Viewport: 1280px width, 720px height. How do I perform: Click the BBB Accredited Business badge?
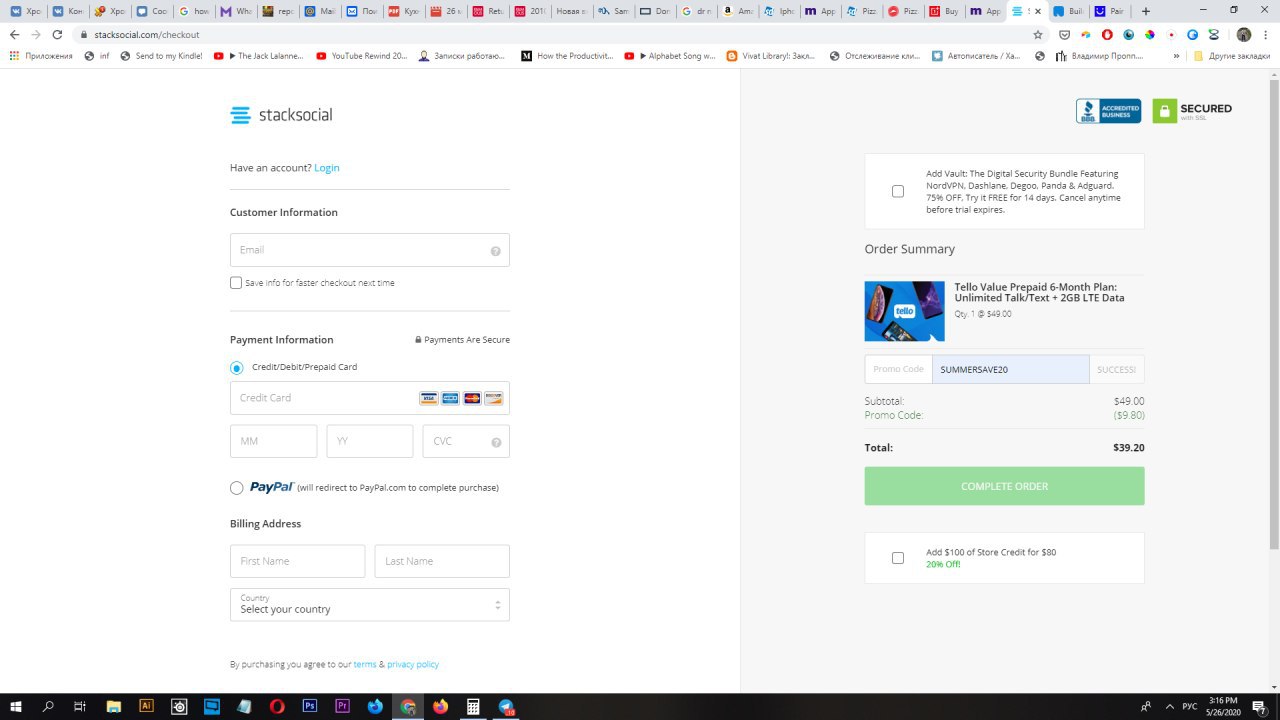tap(1108, 111)
